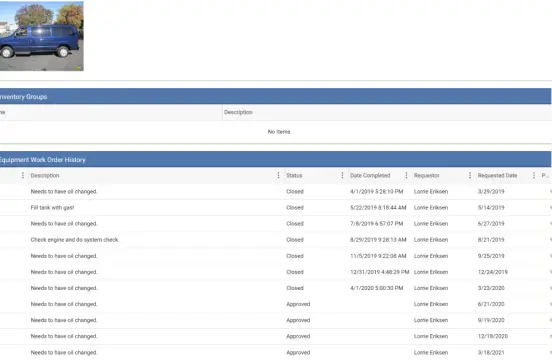Click Closed status in the Fill tank row
This screenshot has height=362, width=552.
coord(295,208)
